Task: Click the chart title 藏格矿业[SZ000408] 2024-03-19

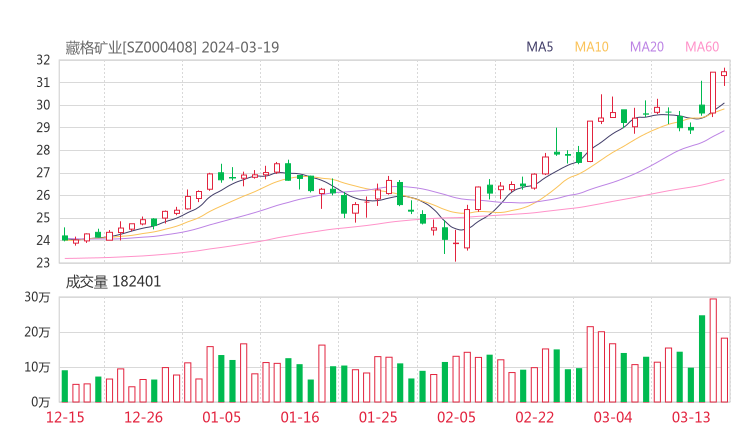Action: 172,47
